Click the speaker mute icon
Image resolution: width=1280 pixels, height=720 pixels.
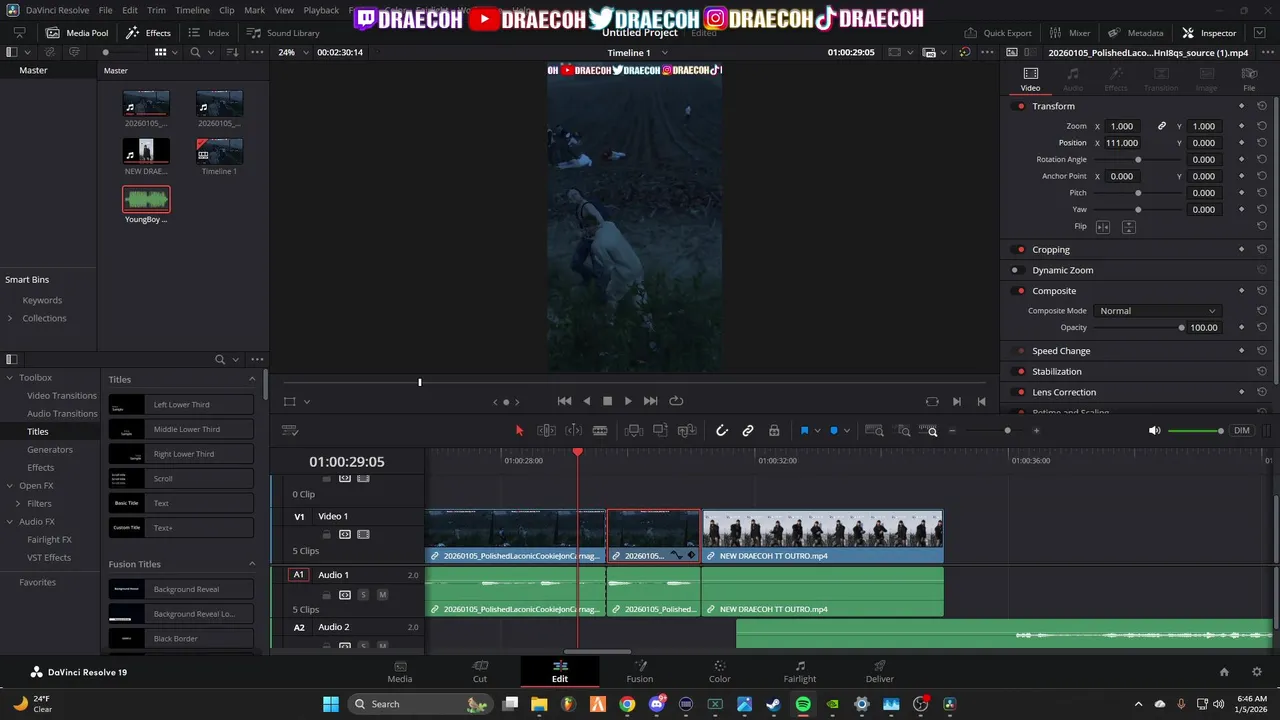click(1155, 431)
